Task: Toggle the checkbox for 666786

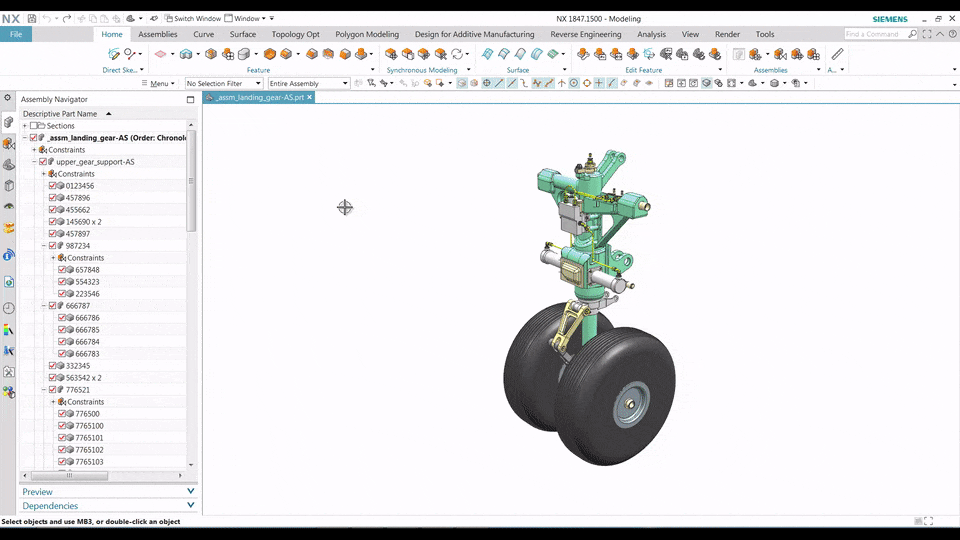Action: click(62, 318)
